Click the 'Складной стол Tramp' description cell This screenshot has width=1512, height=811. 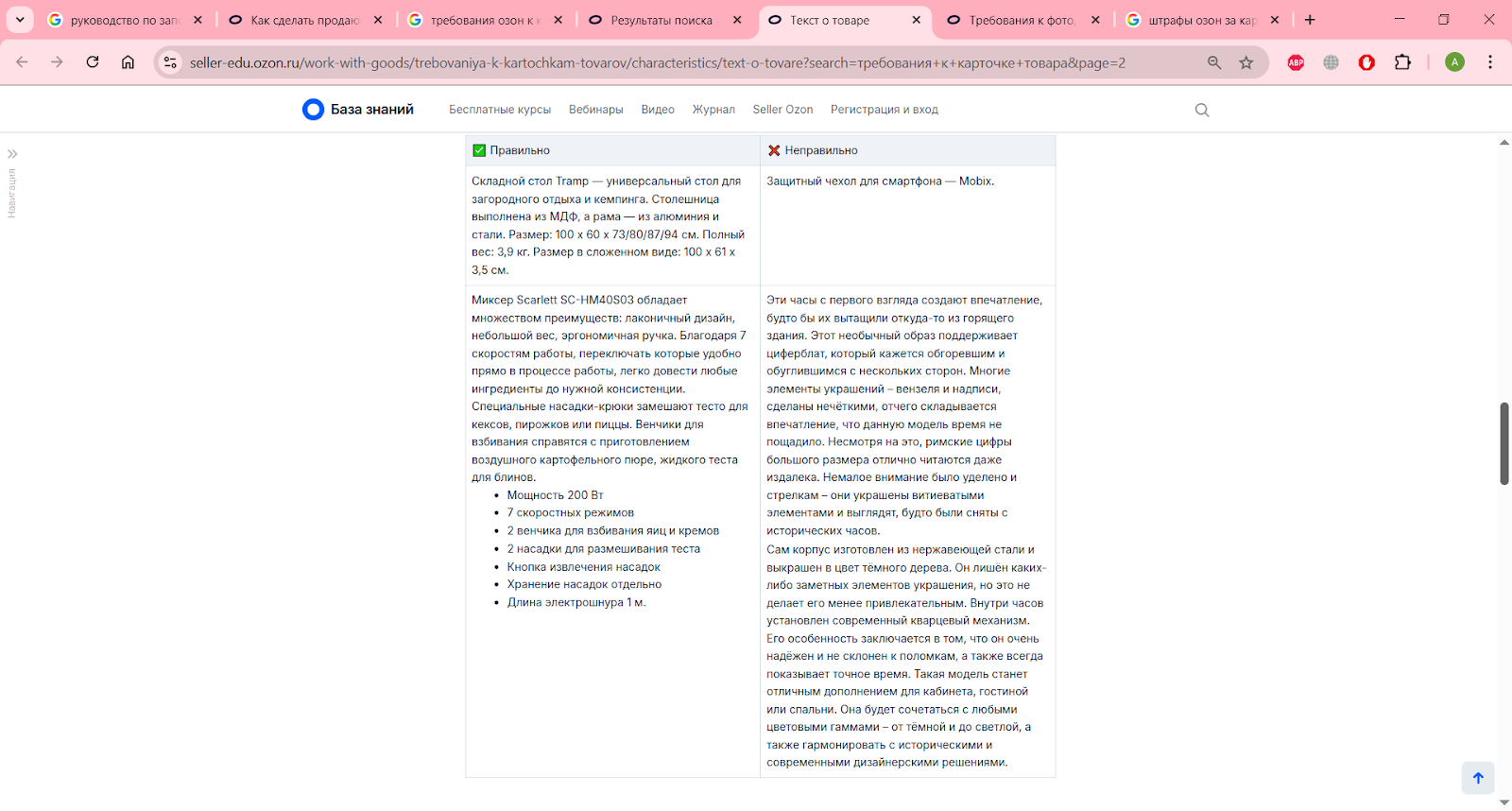(612, 225)
